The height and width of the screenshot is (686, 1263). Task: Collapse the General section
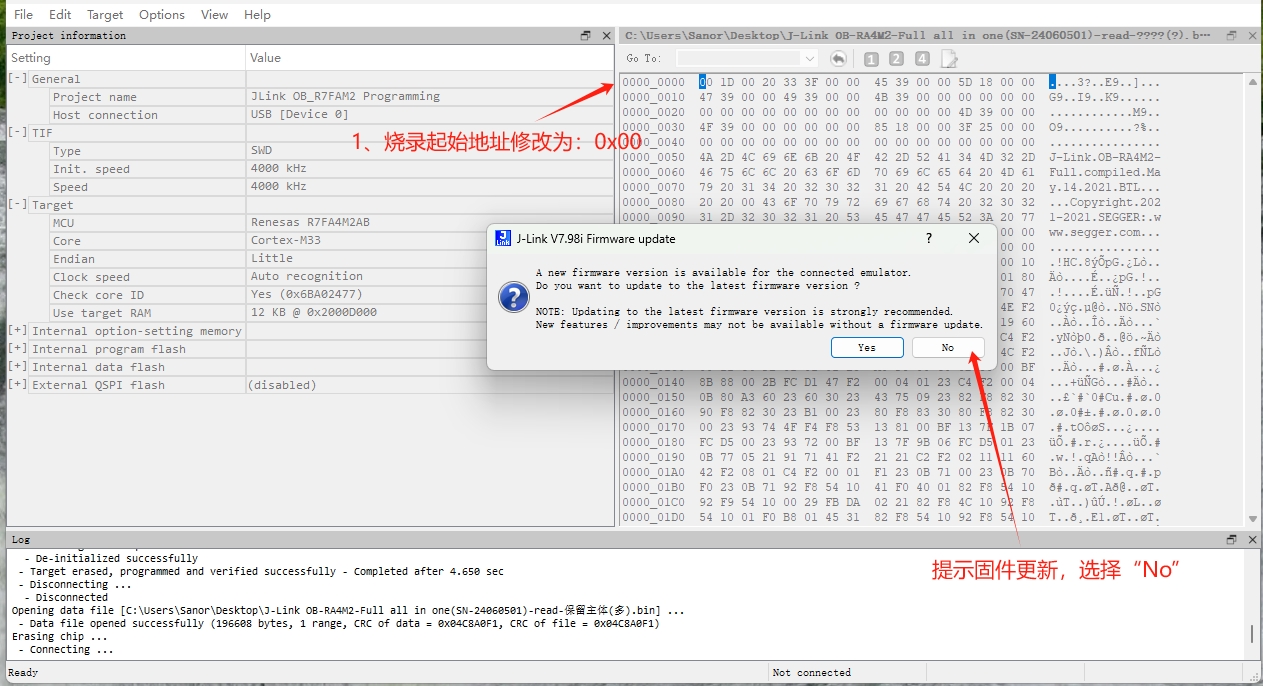coord(18,79)
